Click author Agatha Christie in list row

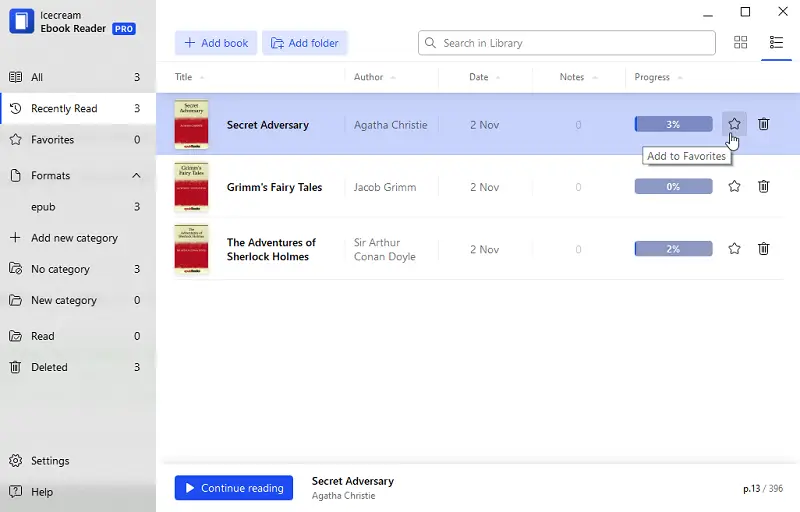point(391,125)
